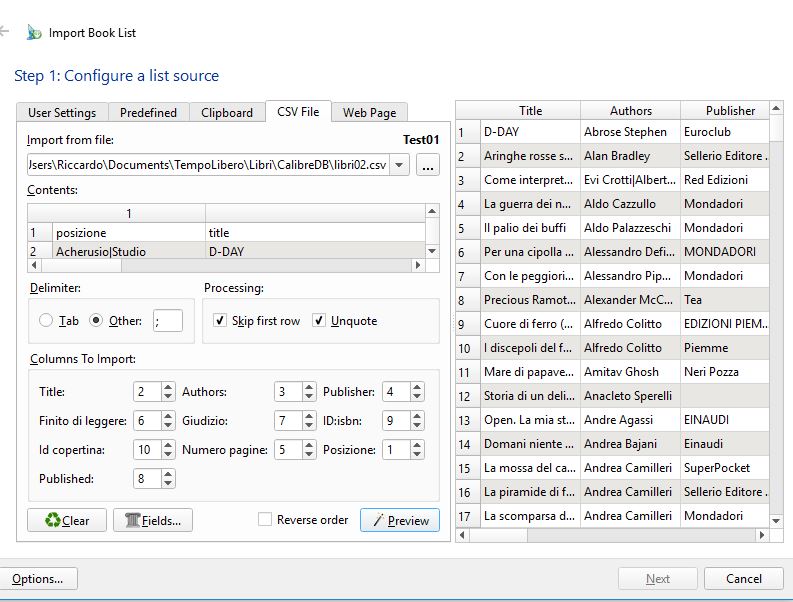Click the posizione cell in Contents table

point(129,233)
